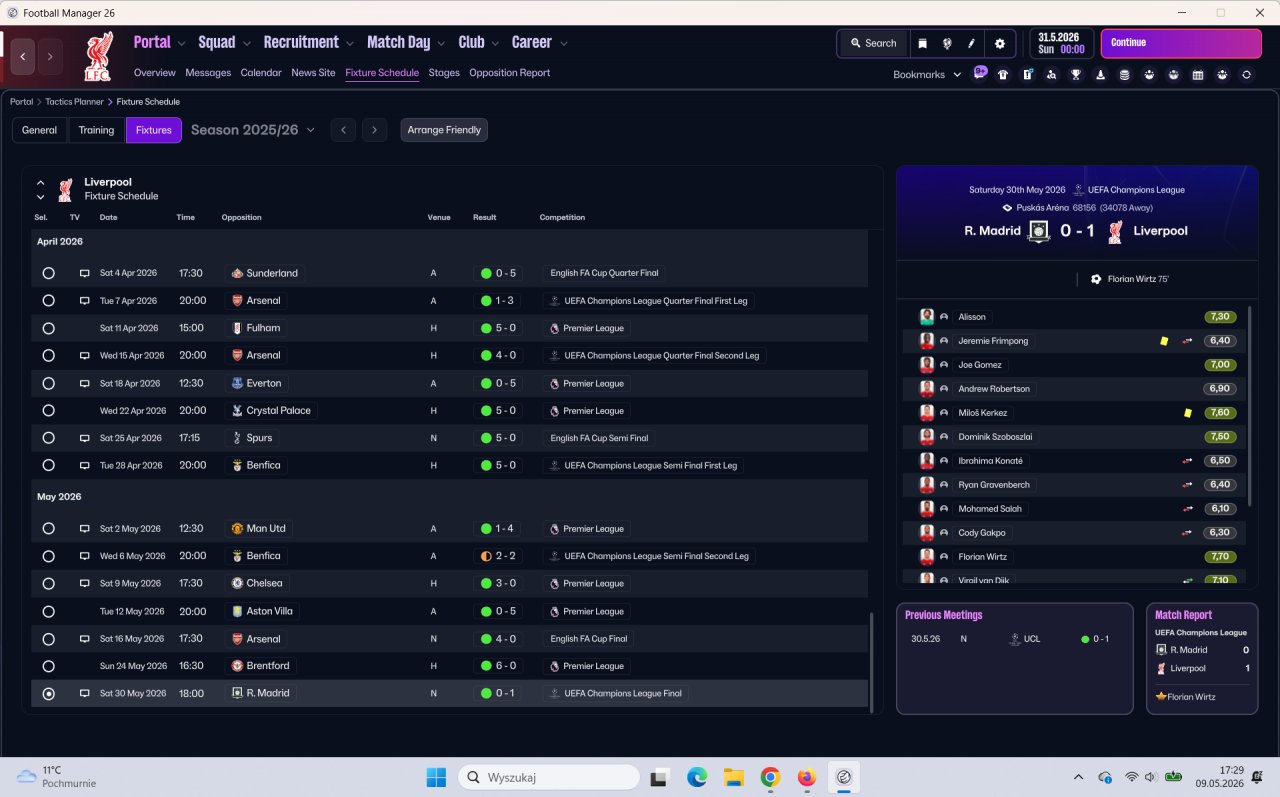Select the radio button for Spurs fixture

(49, 438)
